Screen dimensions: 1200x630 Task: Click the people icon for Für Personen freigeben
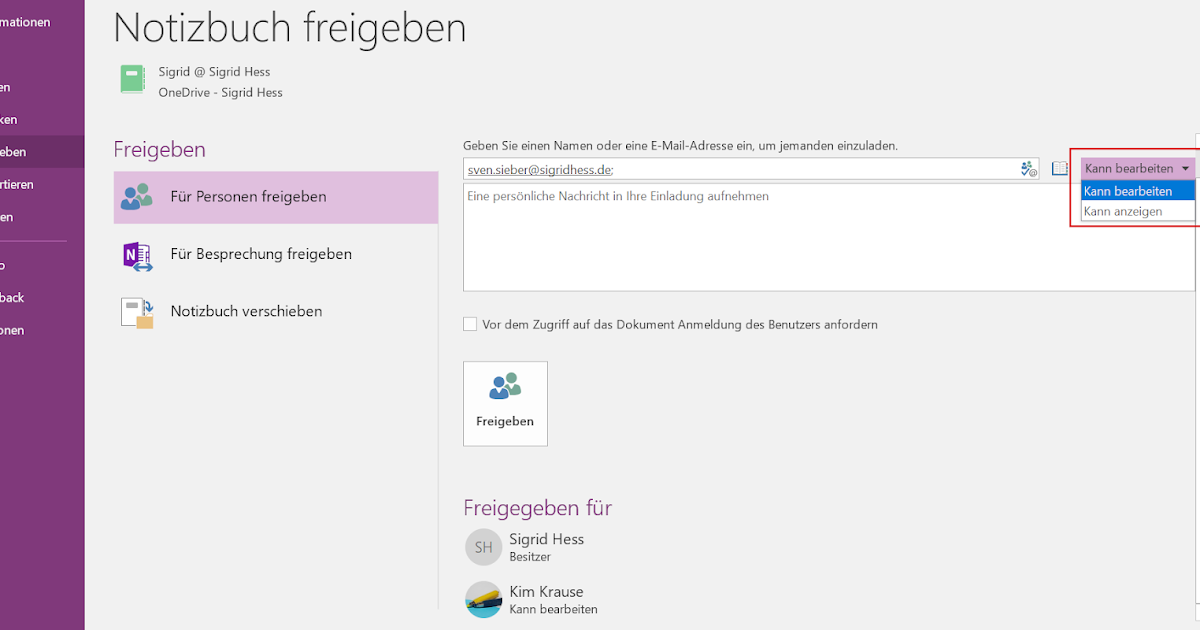point(136,197)
